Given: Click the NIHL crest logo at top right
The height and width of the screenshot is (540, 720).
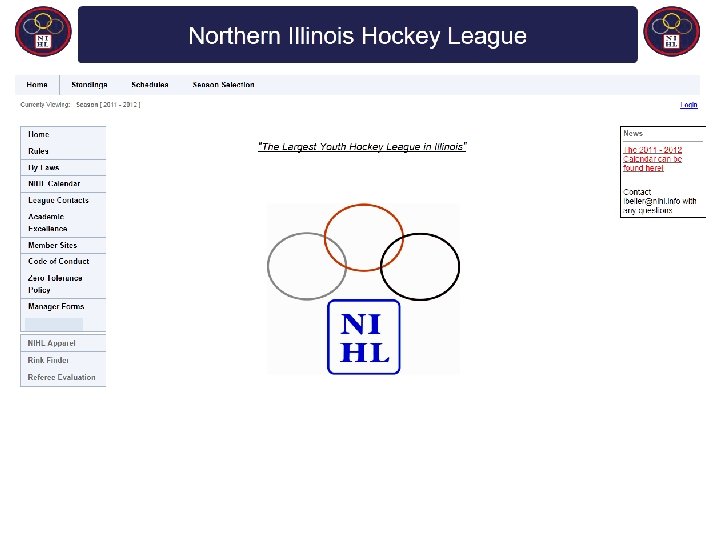Looking at the screenshot, I should pyautogui.click(x=671, y=31).
